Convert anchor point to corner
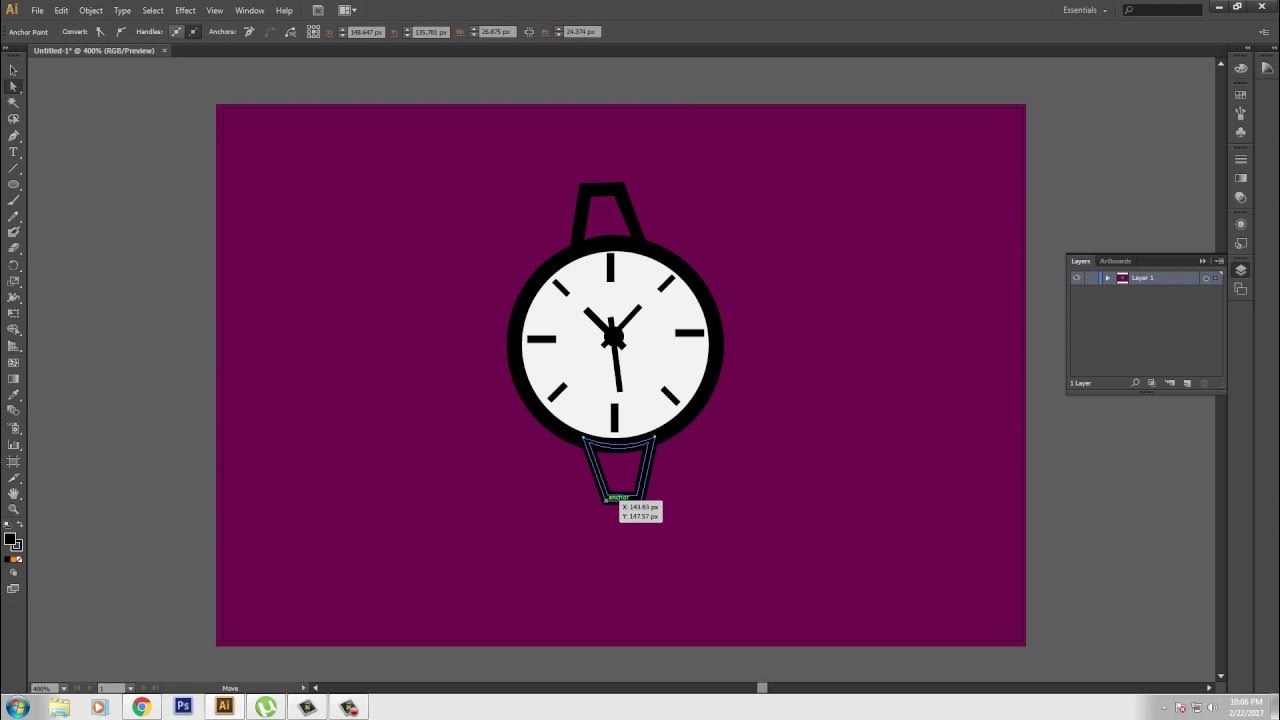This screenshot has height=720, width=1280. point(100,32)
